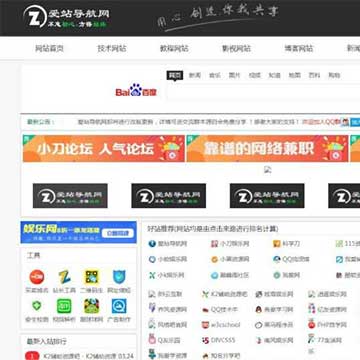
Task: Open the 靠谱的网络兼职 banner
Action: [x=267, y=148]
